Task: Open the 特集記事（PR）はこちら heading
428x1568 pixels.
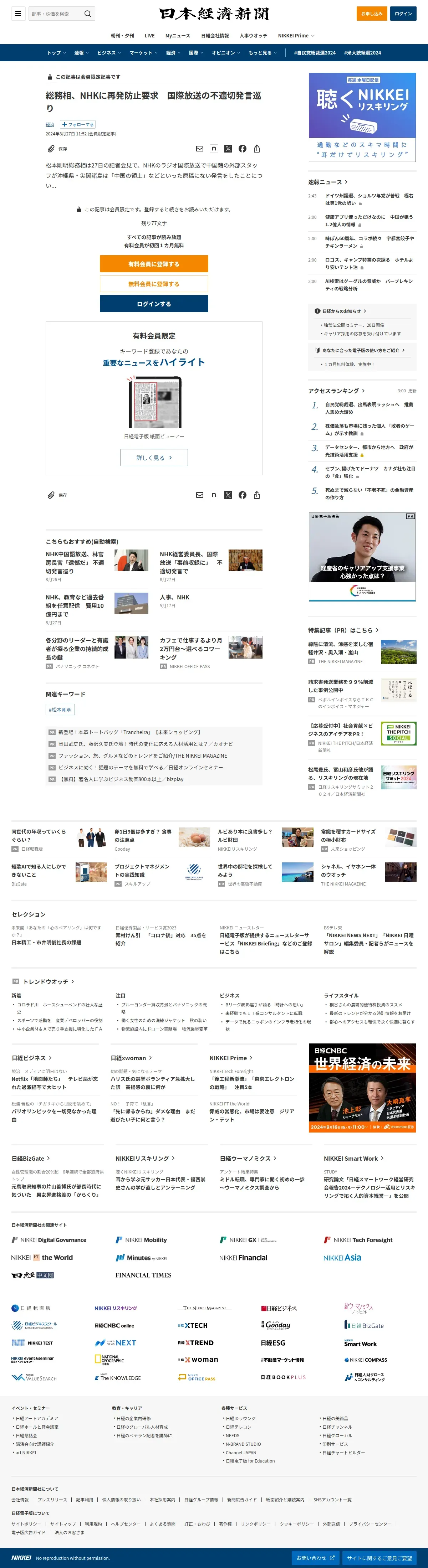Action: (343, 630)
